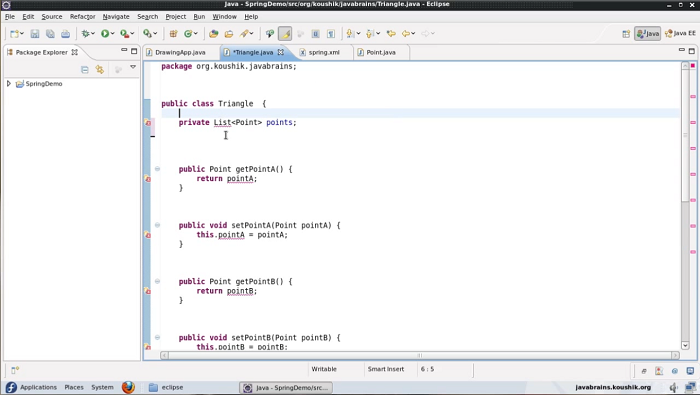Close the Triangle.java editor tab
The width and height of the screenshot is (700, 395).
click(x=281, y=52)
